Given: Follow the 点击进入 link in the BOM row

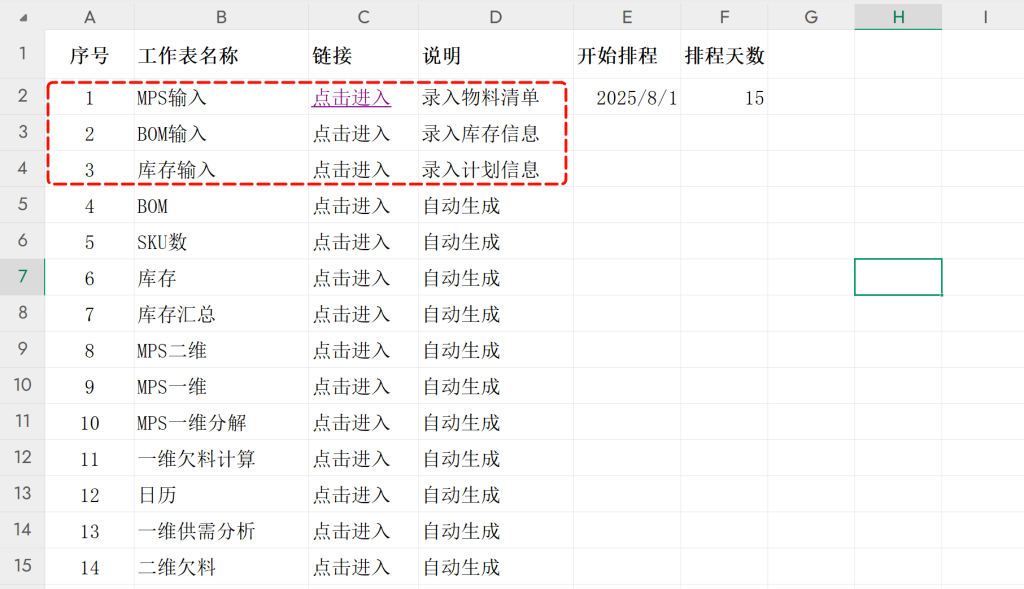Looking at the screenshot, I should (351, 206).
